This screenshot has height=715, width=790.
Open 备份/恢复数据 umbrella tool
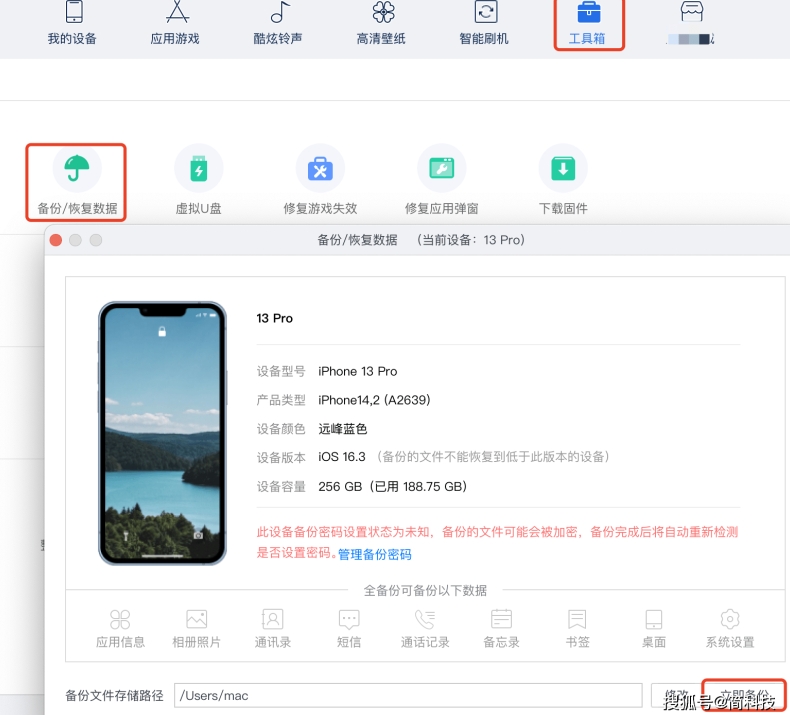[77, 182]
